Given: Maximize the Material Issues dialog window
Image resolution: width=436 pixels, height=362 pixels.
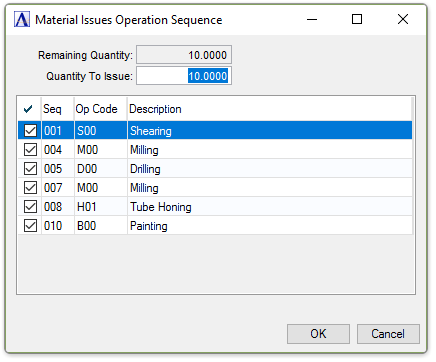Looking at the screenshot, I should point(357,19).
